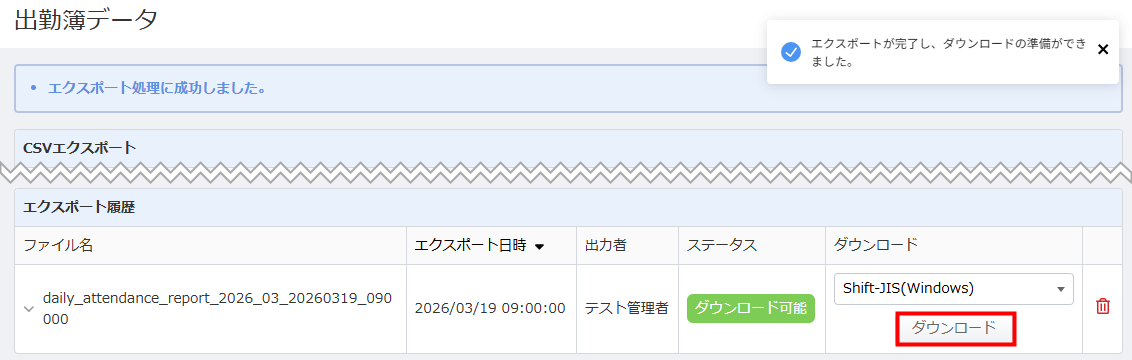Close the export complete notification
The width and height of the screenshot is (1132, 360).
pos(1102,49)
